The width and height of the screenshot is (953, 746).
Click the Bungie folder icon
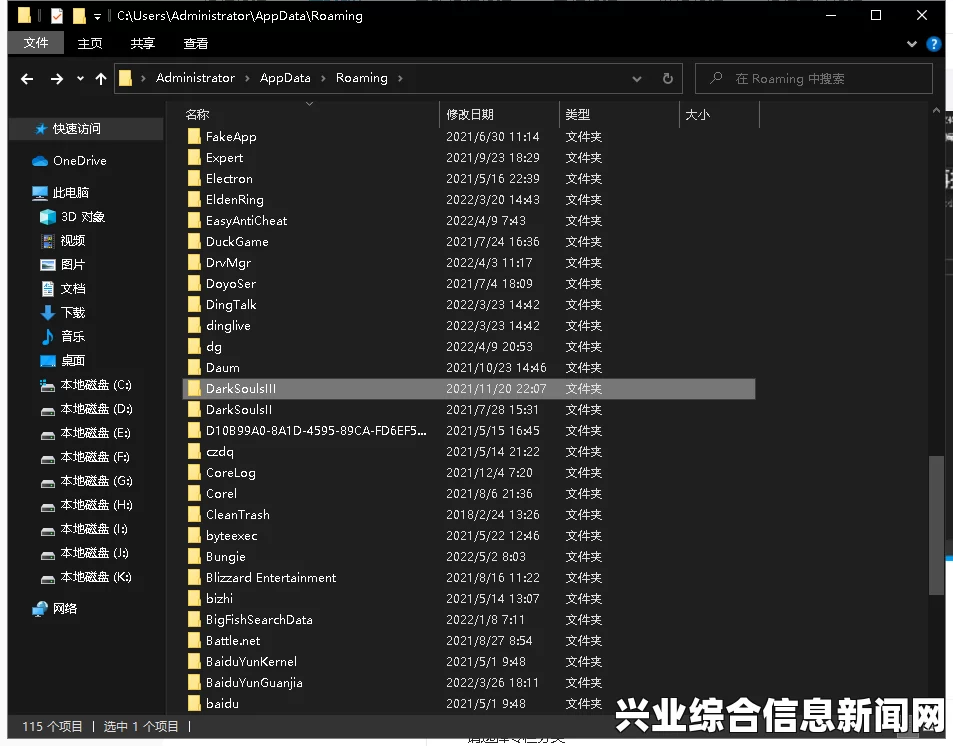(x=194, y=556)
